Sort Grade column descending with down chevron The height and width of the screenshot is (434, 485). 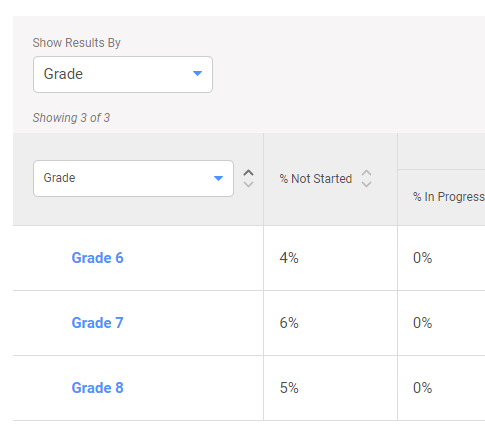point(248,184)
